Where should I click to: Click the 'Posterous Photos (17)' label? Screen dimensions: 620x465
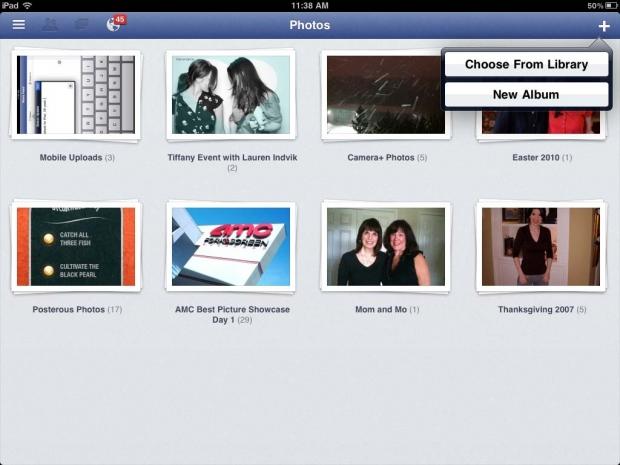[77, 309]
